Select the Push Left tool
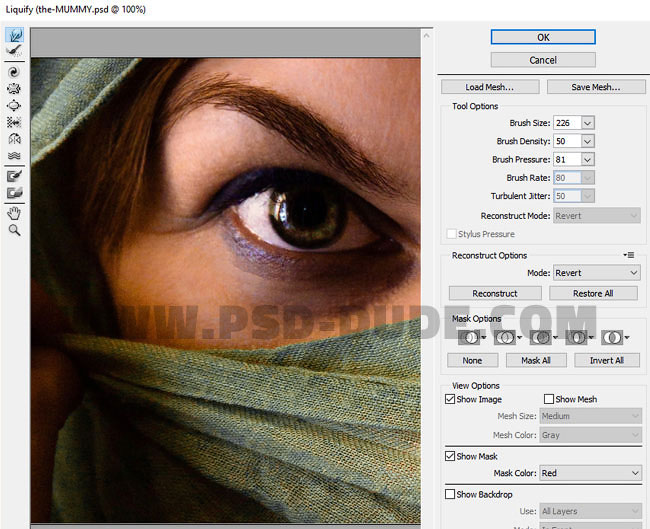Viewport: 650px width, 529px height. tap(14, 122)
